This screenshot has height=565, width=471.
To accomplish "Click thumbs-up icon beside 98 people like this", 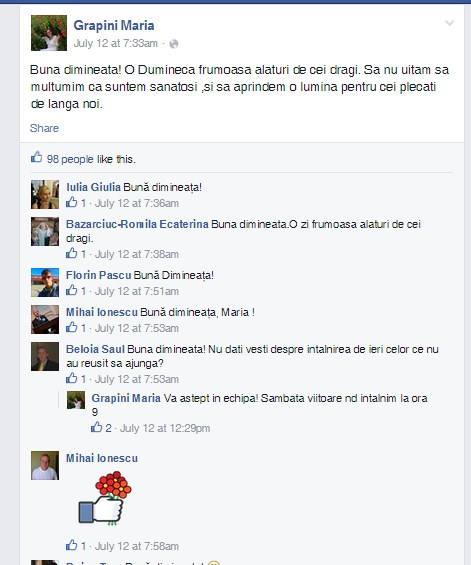I will tap(36, 157).
